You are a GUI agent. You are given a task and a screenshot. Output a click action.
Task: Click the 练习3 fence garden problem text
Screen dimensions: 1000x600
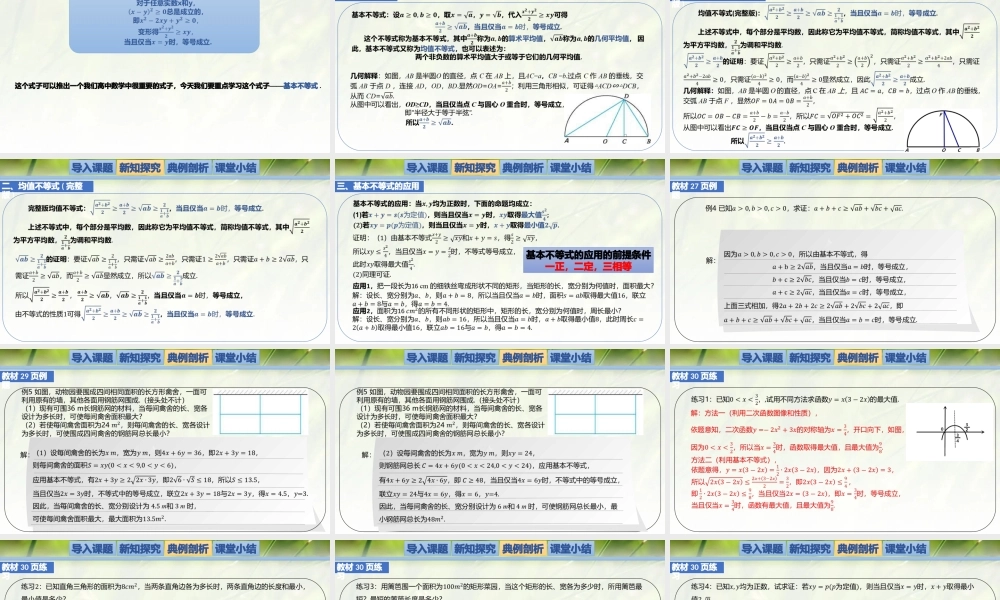click(499, 591)
